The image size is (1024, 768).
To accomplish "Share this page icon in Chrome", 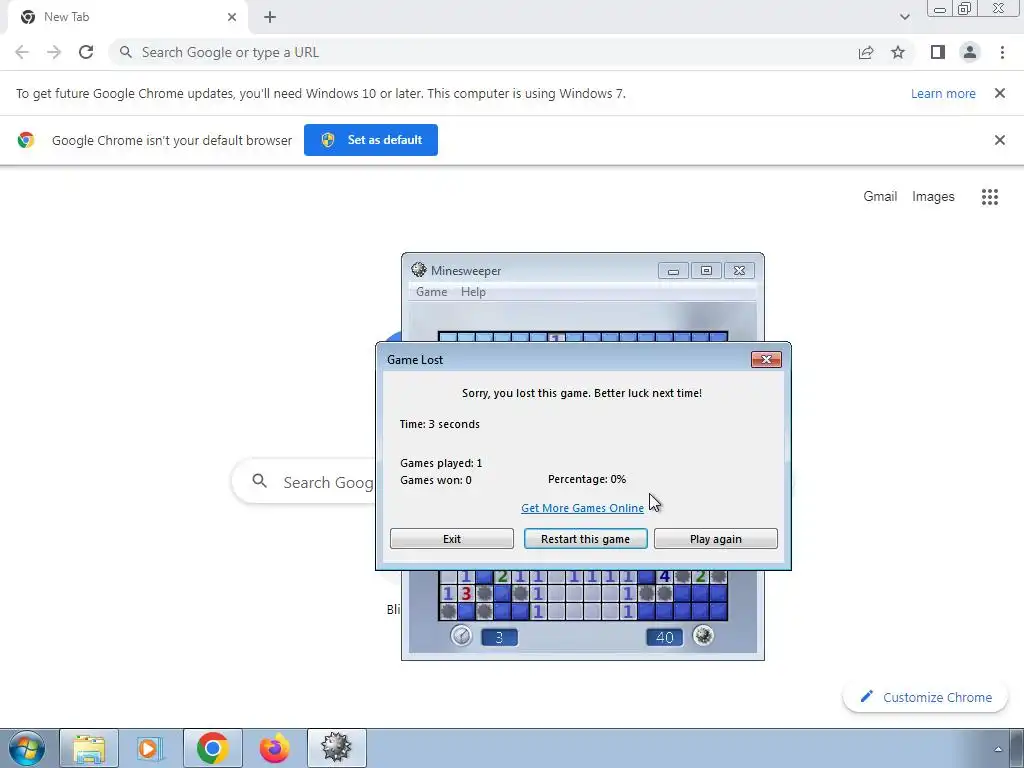I will coord(866,52).
